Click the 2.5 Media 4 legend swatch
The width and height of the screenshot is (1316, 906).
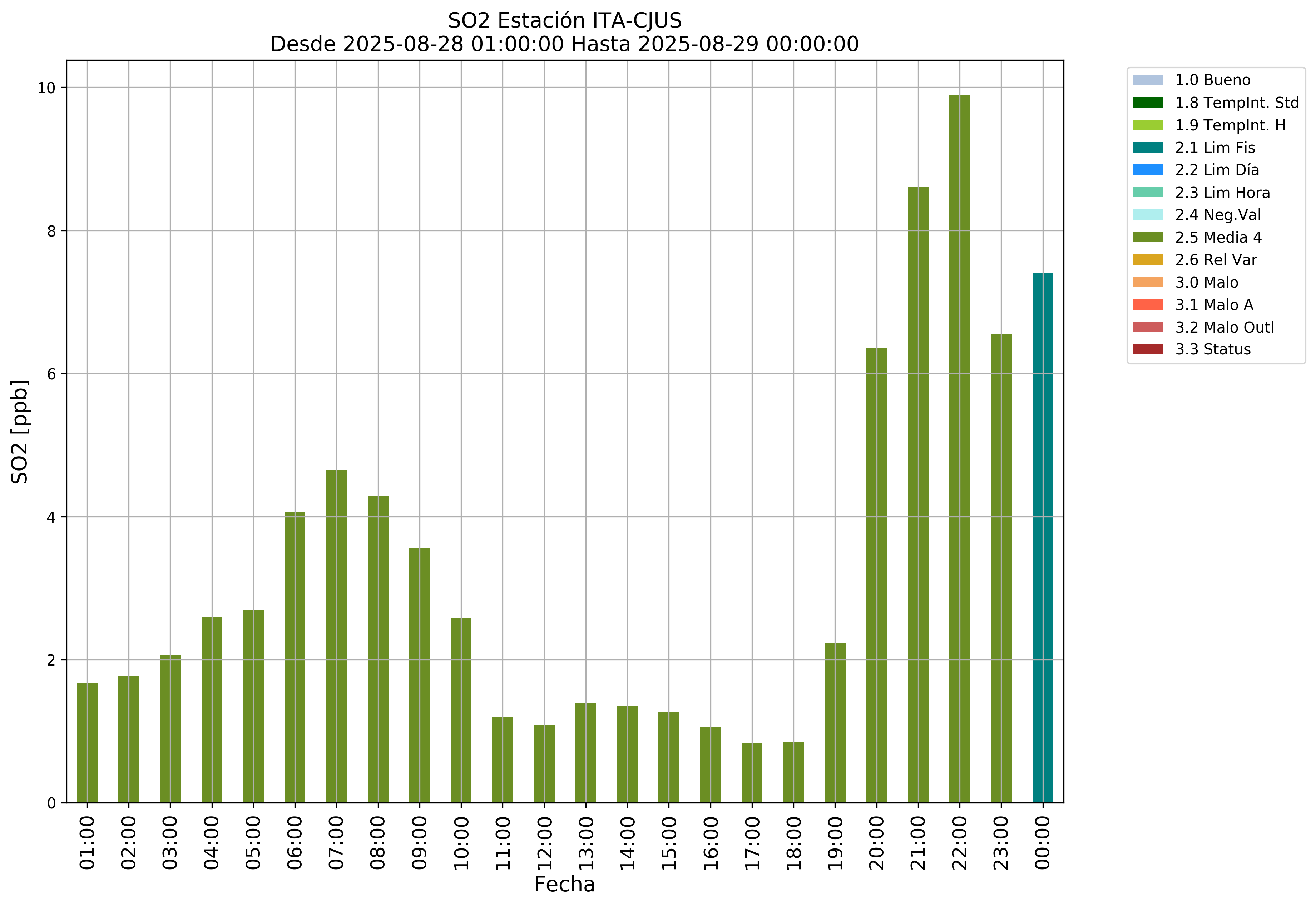[1147, 237]
